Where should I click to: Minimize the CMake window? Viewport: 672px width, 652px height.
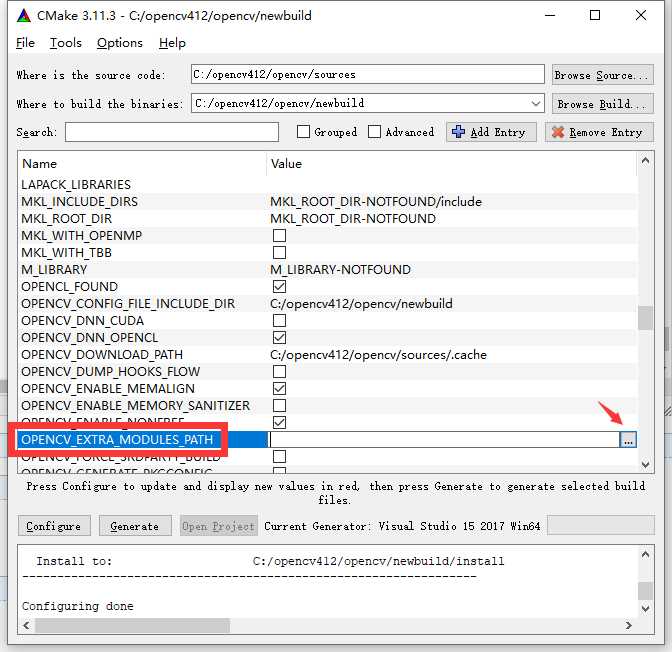point(550,15)
